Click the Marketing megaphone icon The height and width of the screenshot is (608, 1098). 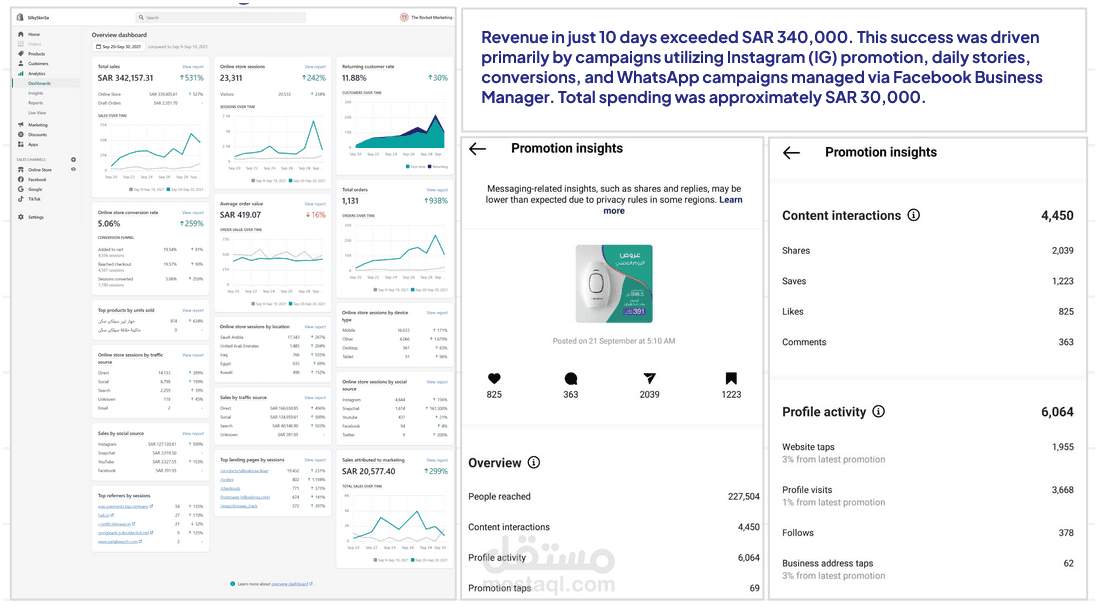pyautogui.click(x=21, y=125)
